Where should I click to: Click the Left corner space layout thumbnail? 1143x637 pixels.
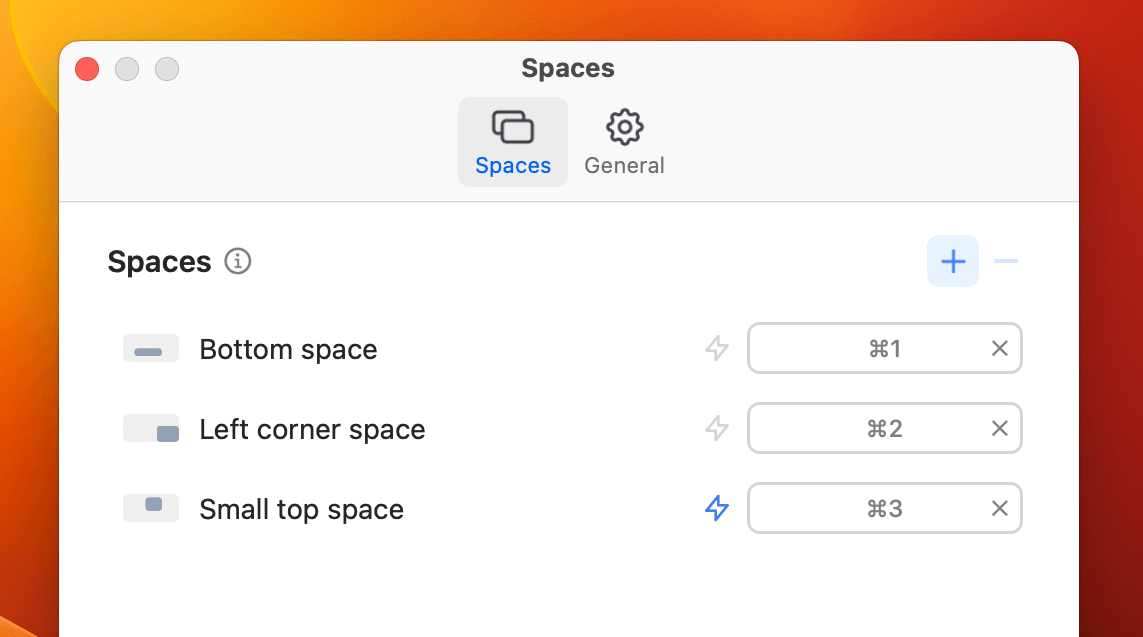[150, 428]
